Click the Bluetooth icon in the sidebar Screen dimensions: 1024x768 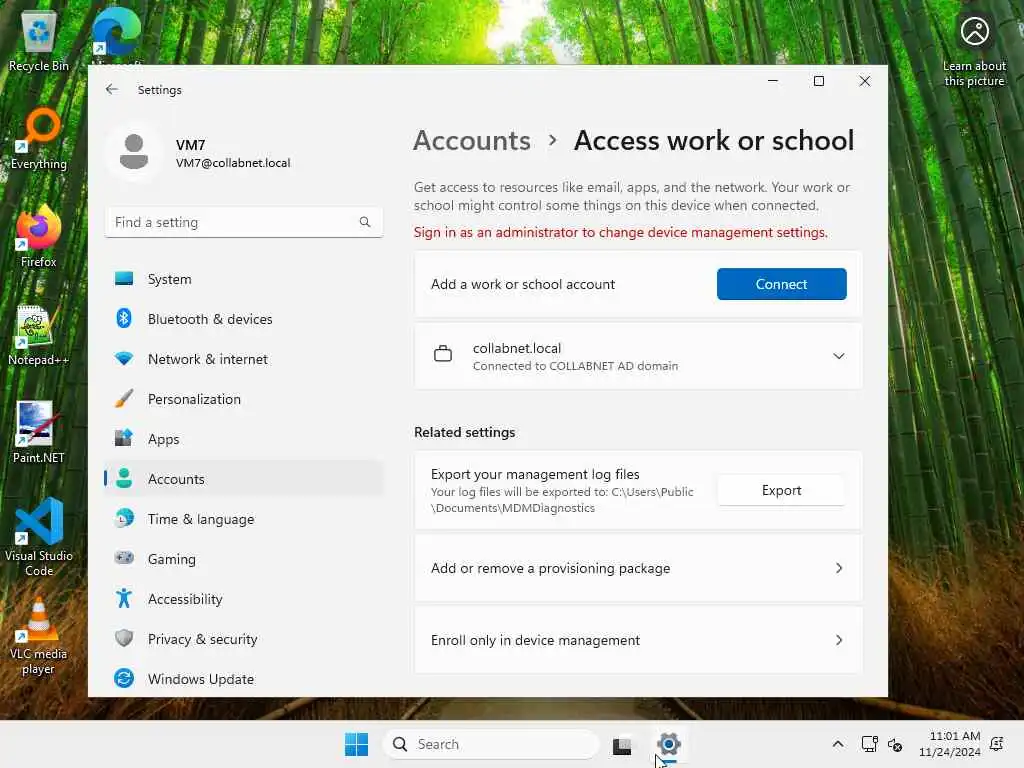(x=124, y=319)
